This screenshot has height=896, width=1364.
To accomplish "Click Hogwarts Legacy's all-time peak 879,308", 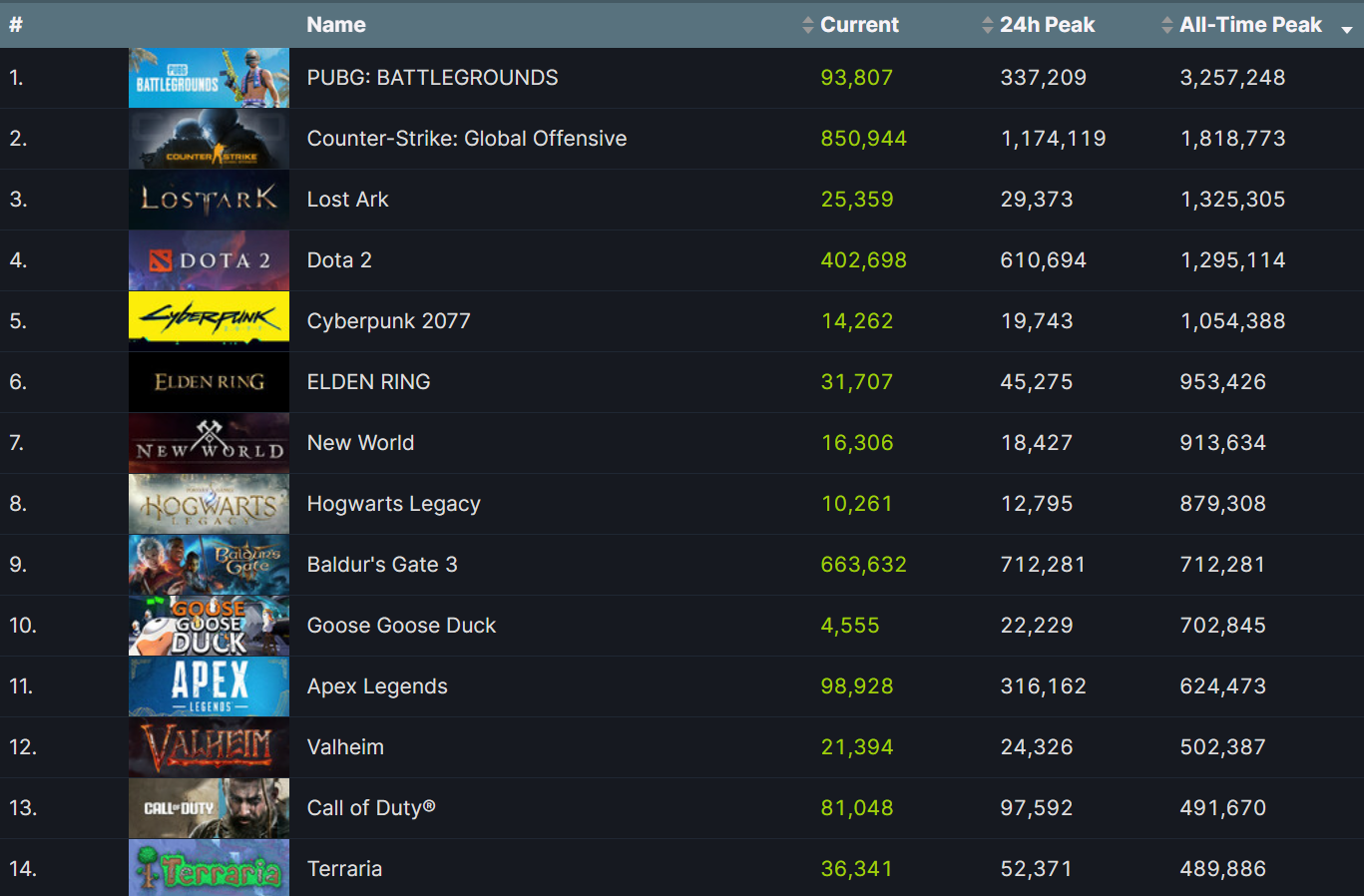I will click(x=1222, y=504).
